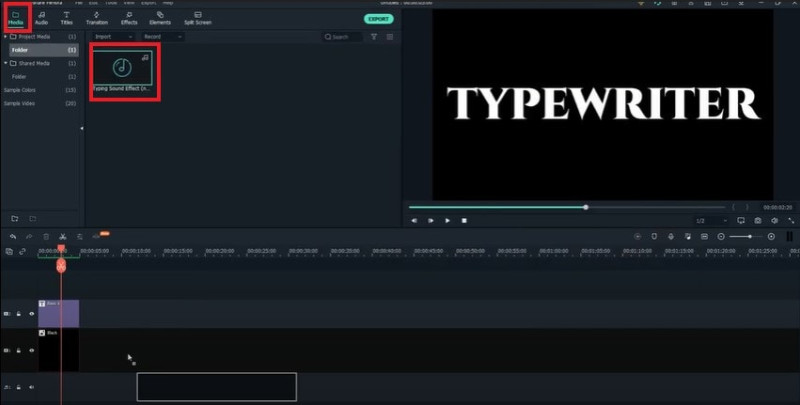Zoom out the timeline with minus icon
The width and height of the screenshot is (800, 405).
[x=721, y=237]
